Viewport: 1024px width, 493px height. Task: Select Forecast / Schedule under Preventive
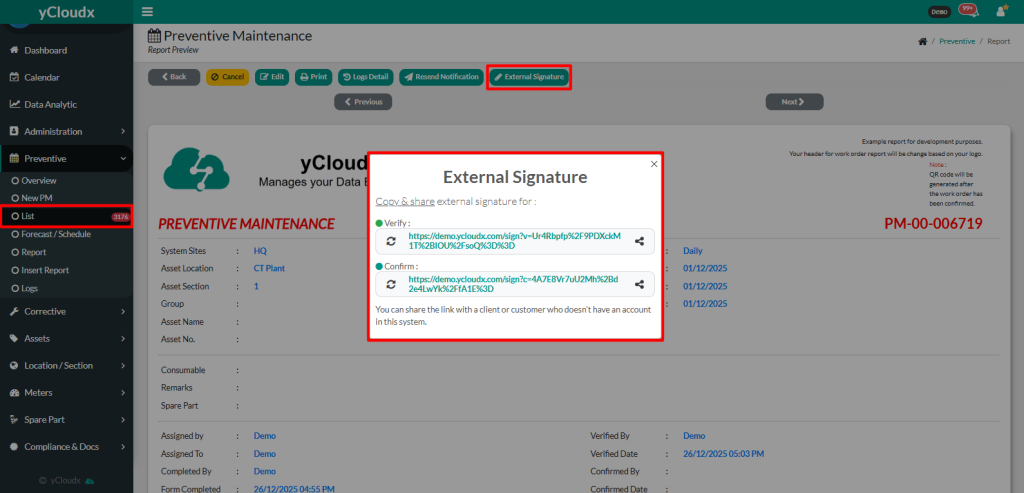[56, 234]
